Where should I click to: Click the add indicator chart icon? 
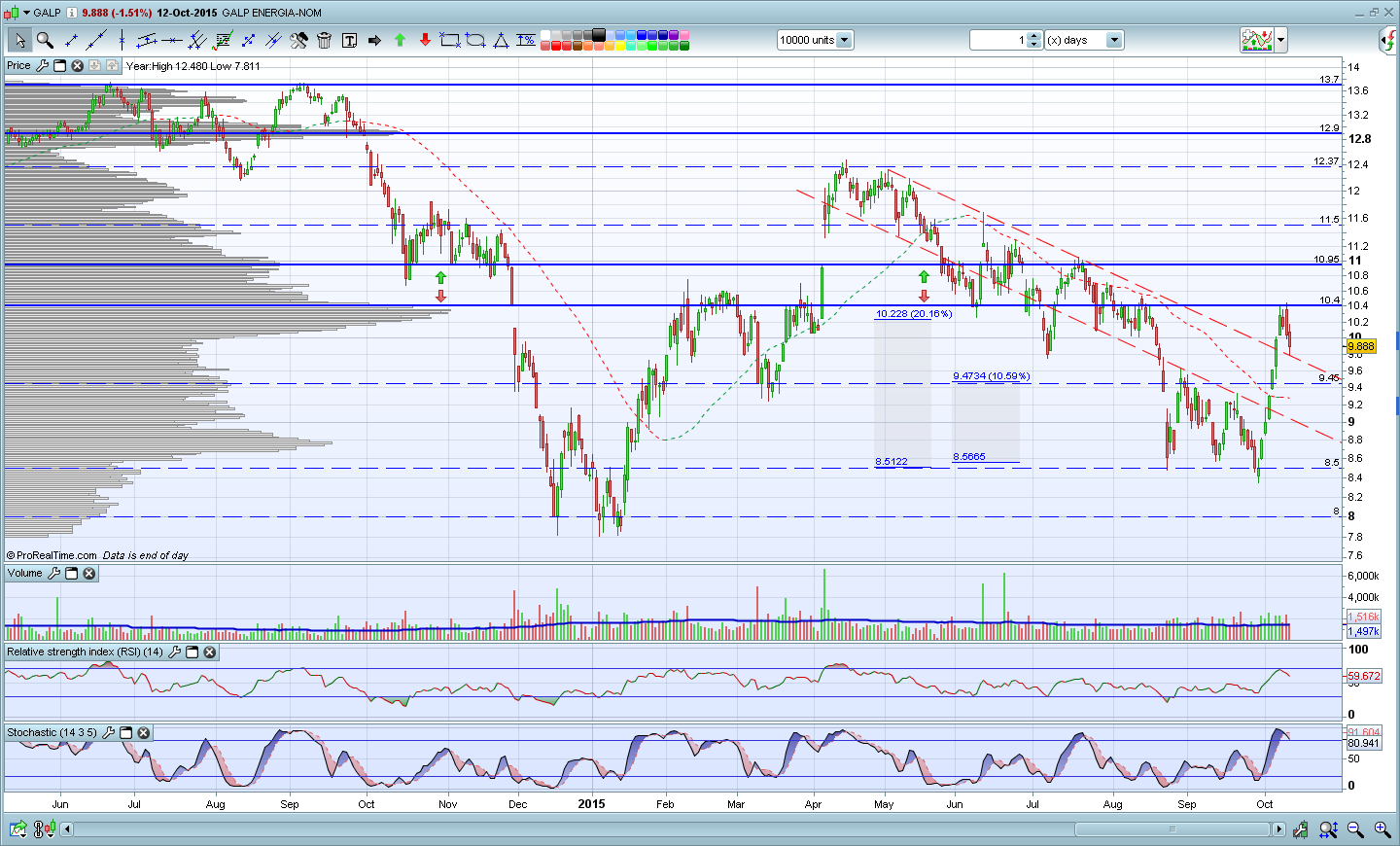click(x=1256, y=40)
